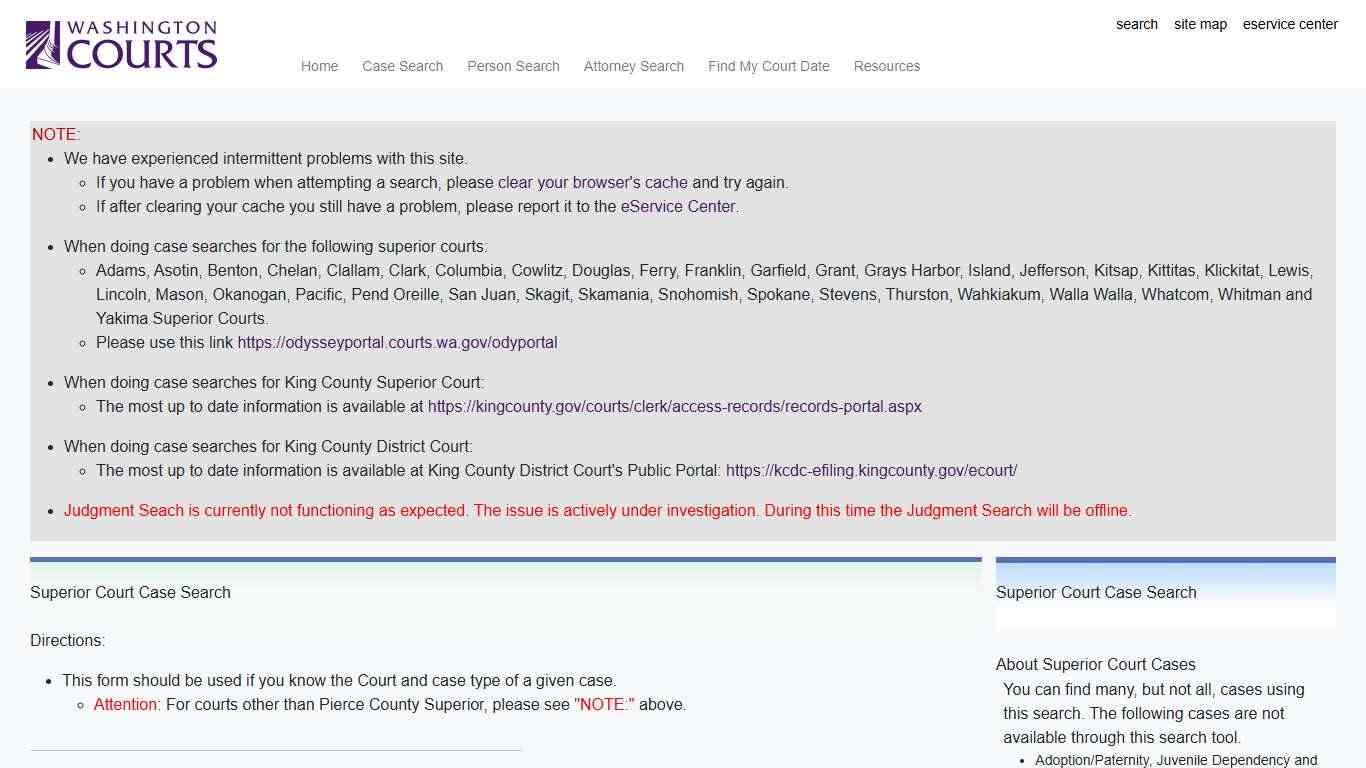1366x768 pixels.
Task: Click the Judgment Search offline notice
Action: click(x=598, y=510)
